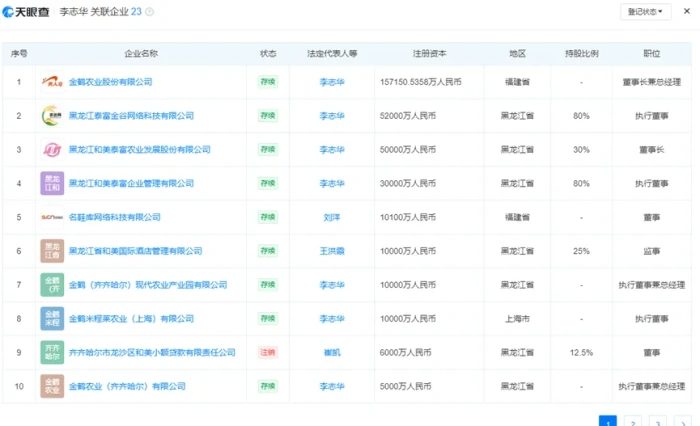Open company 黑龙江和美泰富企业管理有限公司
Screen dimensions: 700x426
[x=131, y=184]
